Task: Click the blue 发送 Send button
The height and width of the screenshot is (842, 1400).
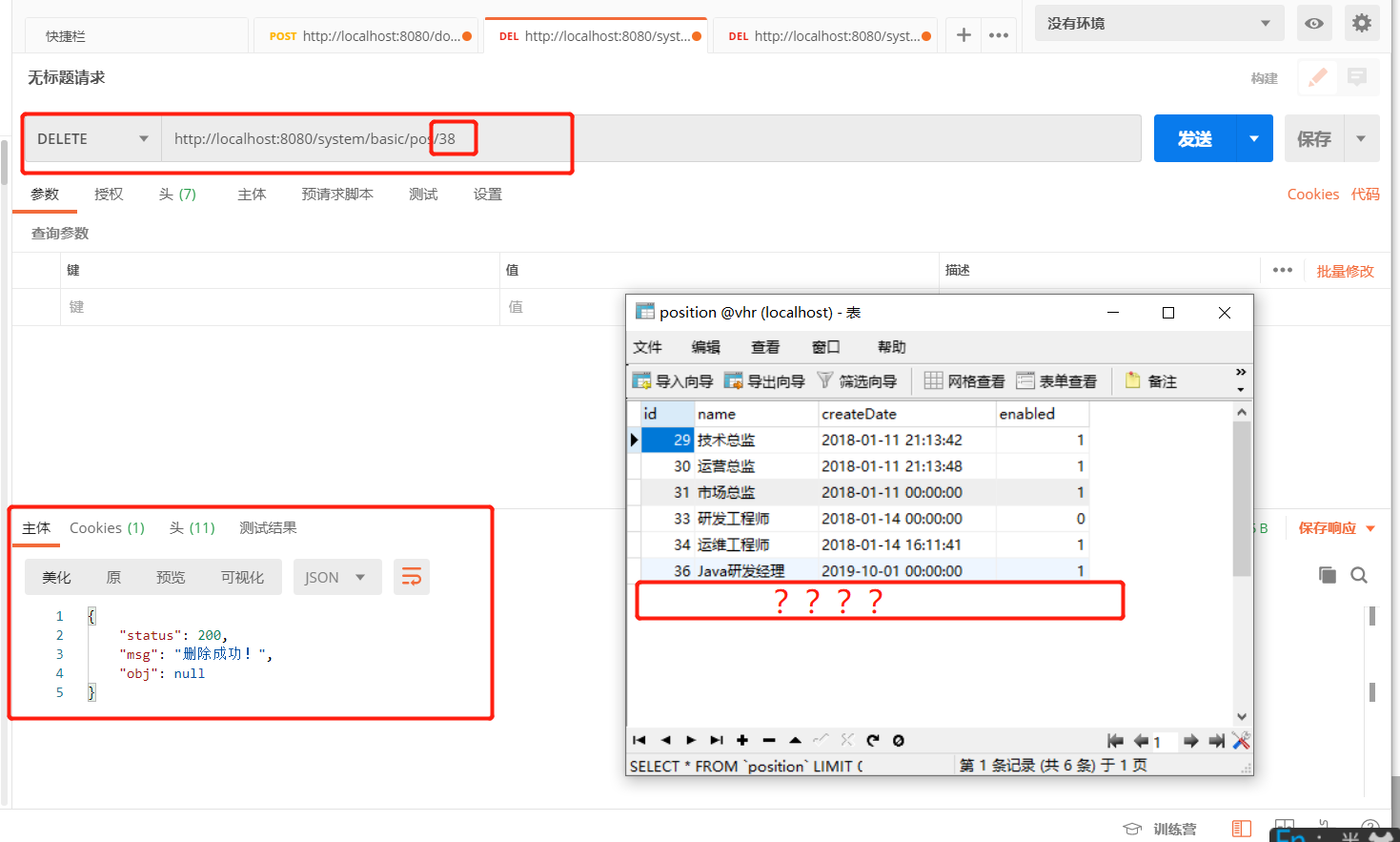Action: tap(1195, 138)
